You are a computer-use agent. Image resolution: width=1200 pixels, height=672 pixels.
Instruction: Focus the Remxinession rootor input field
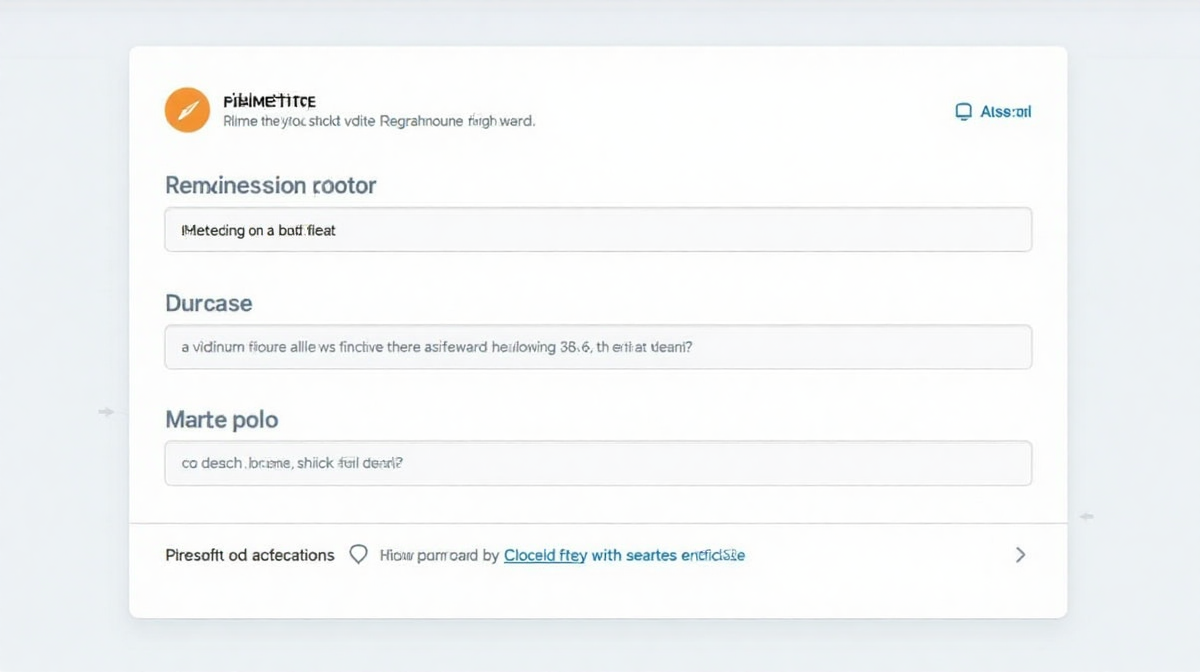(x=598, y=230)
